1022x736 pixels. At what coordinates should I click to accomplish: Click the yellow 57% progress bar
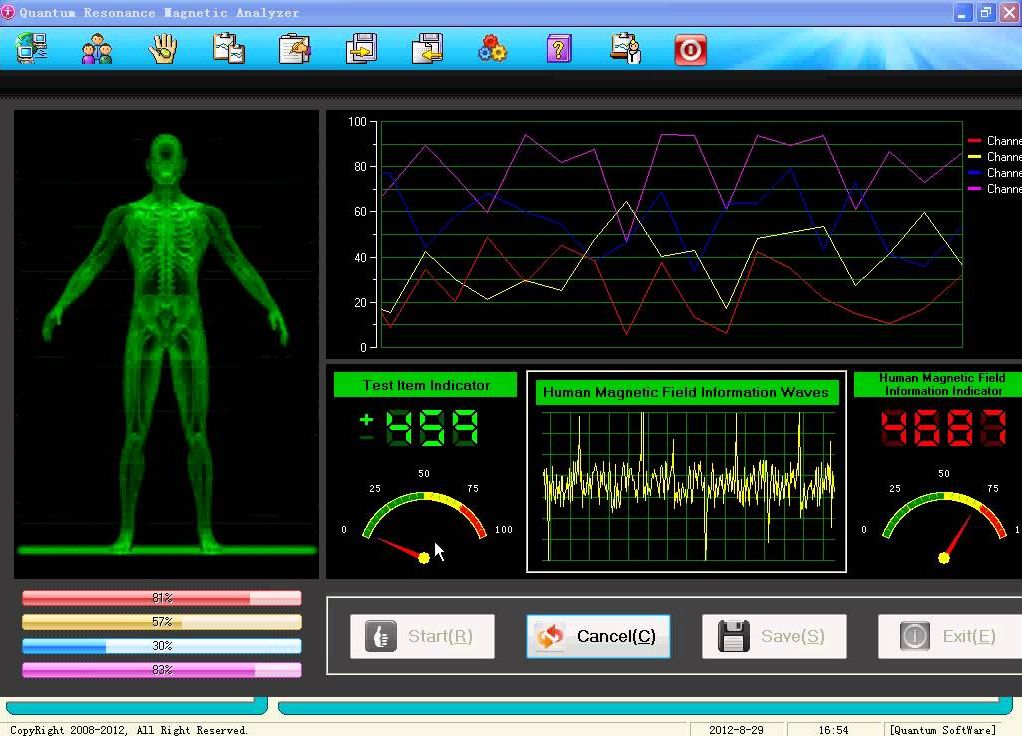point(162,622)
